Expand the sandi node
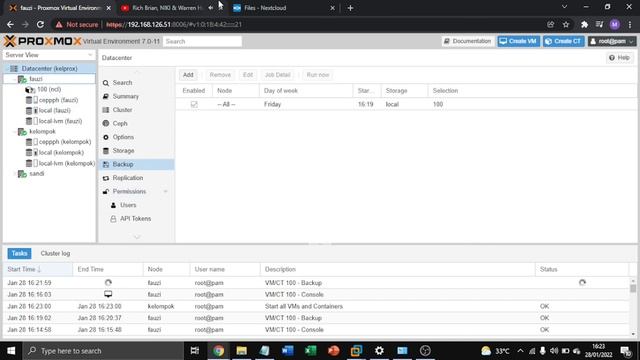 pos(15,174)
